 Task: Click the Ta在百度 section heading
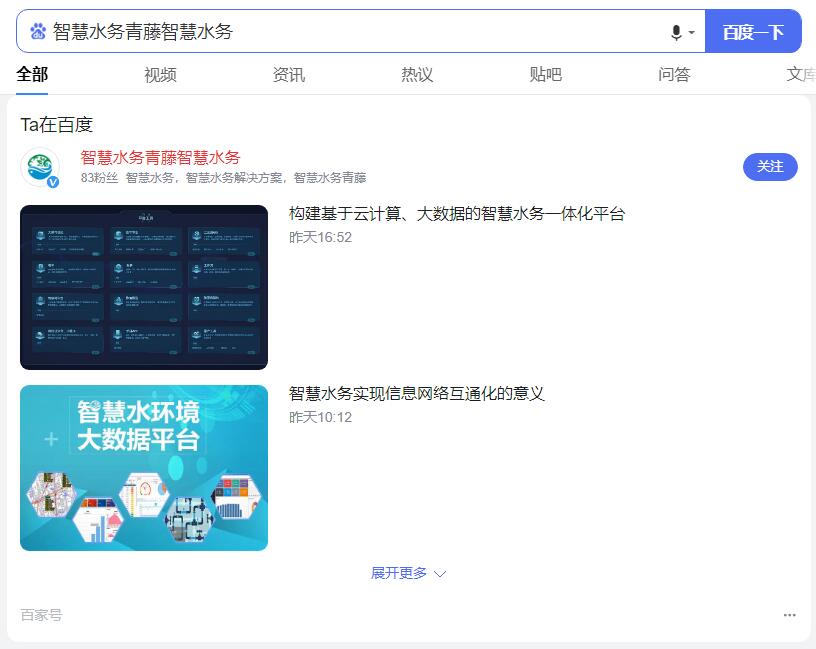[x=56, y=125]
